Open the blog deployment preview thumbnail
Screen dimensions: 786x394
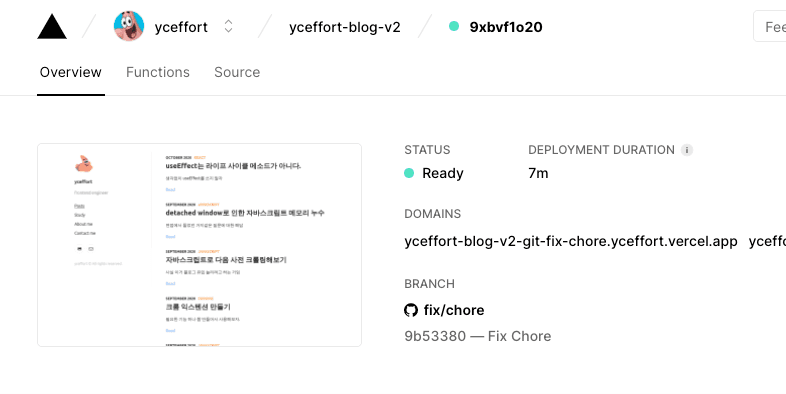tap(200, 245)
